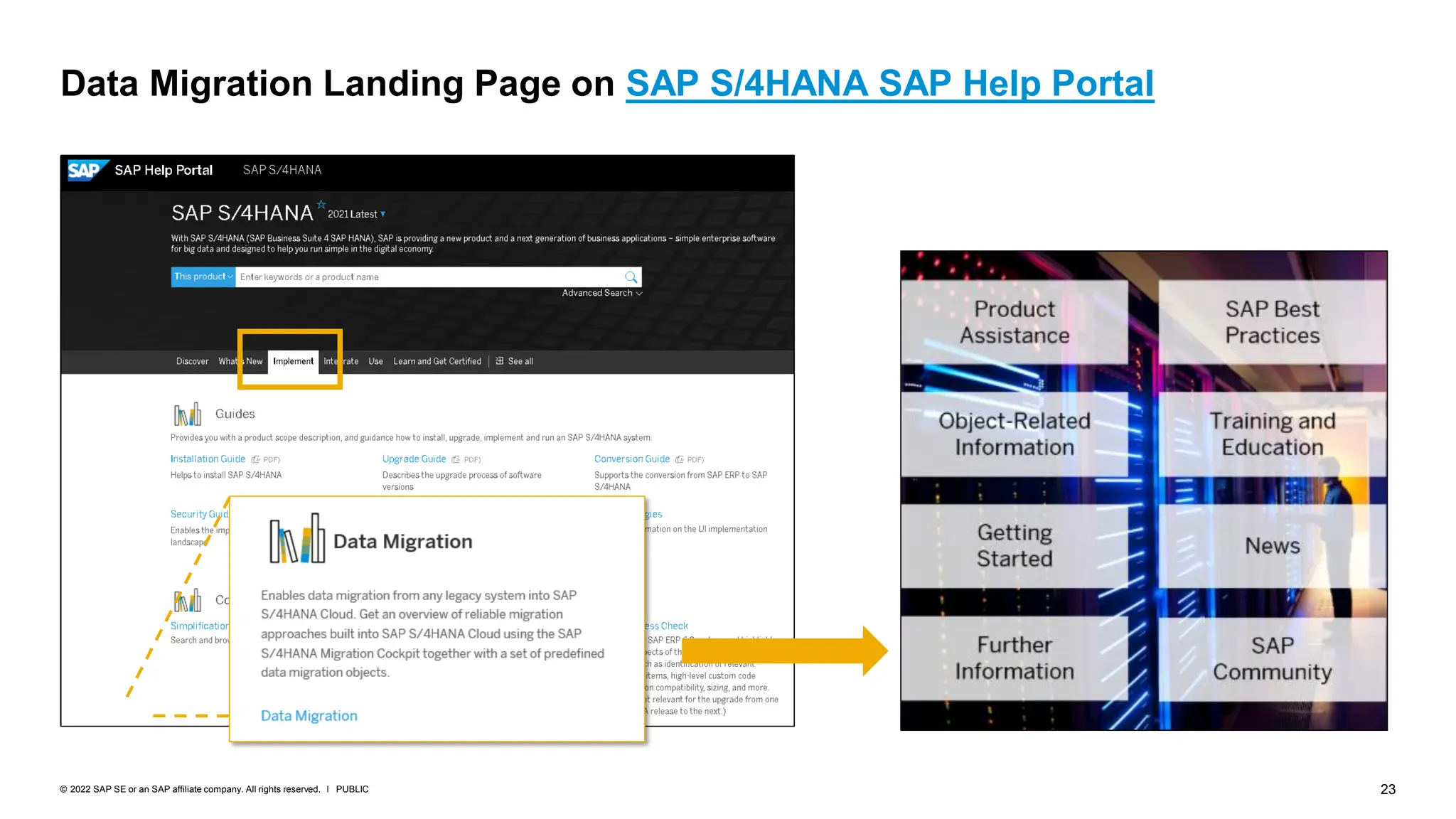Open the SAP S/4HANA SAP Help Portal link in title

pyautogui.click(x=889, y=84)
